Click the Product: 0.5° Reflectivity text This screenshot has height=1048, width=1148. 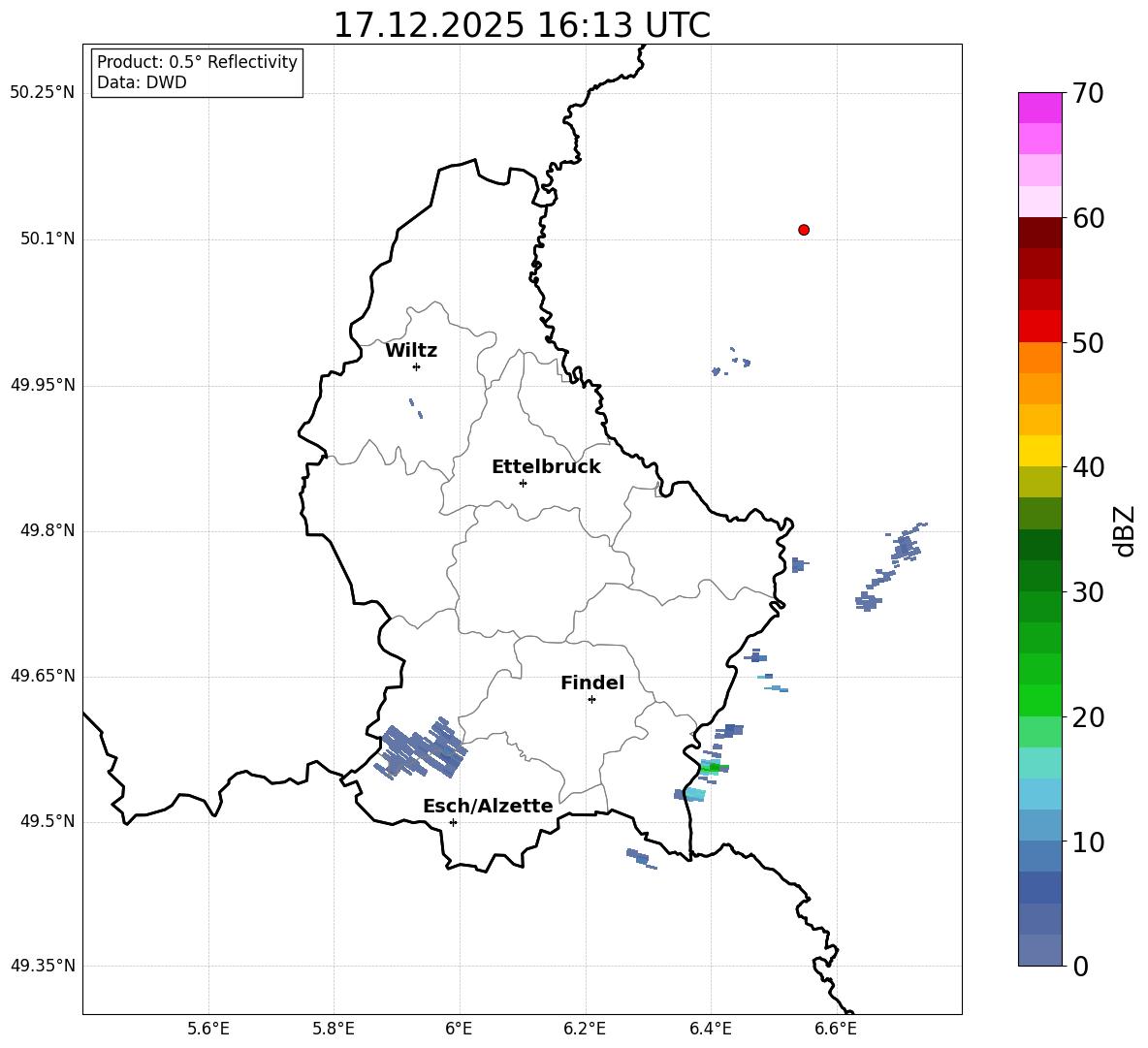point(197,62)
